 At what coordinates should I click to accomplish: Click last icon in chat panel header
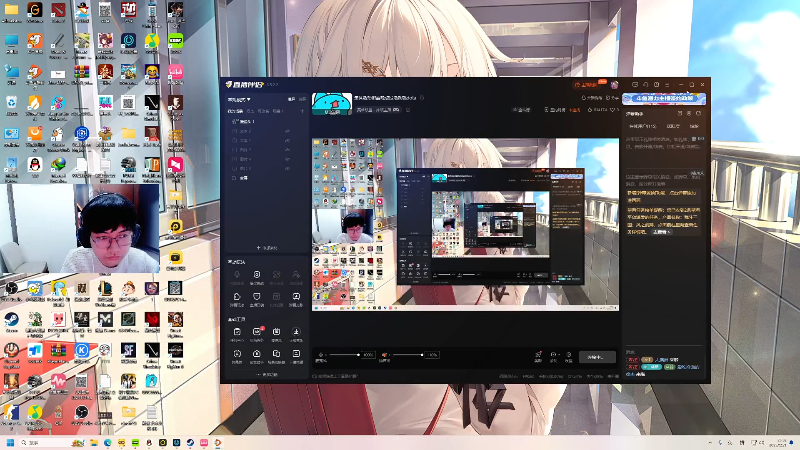pos(698,113)
